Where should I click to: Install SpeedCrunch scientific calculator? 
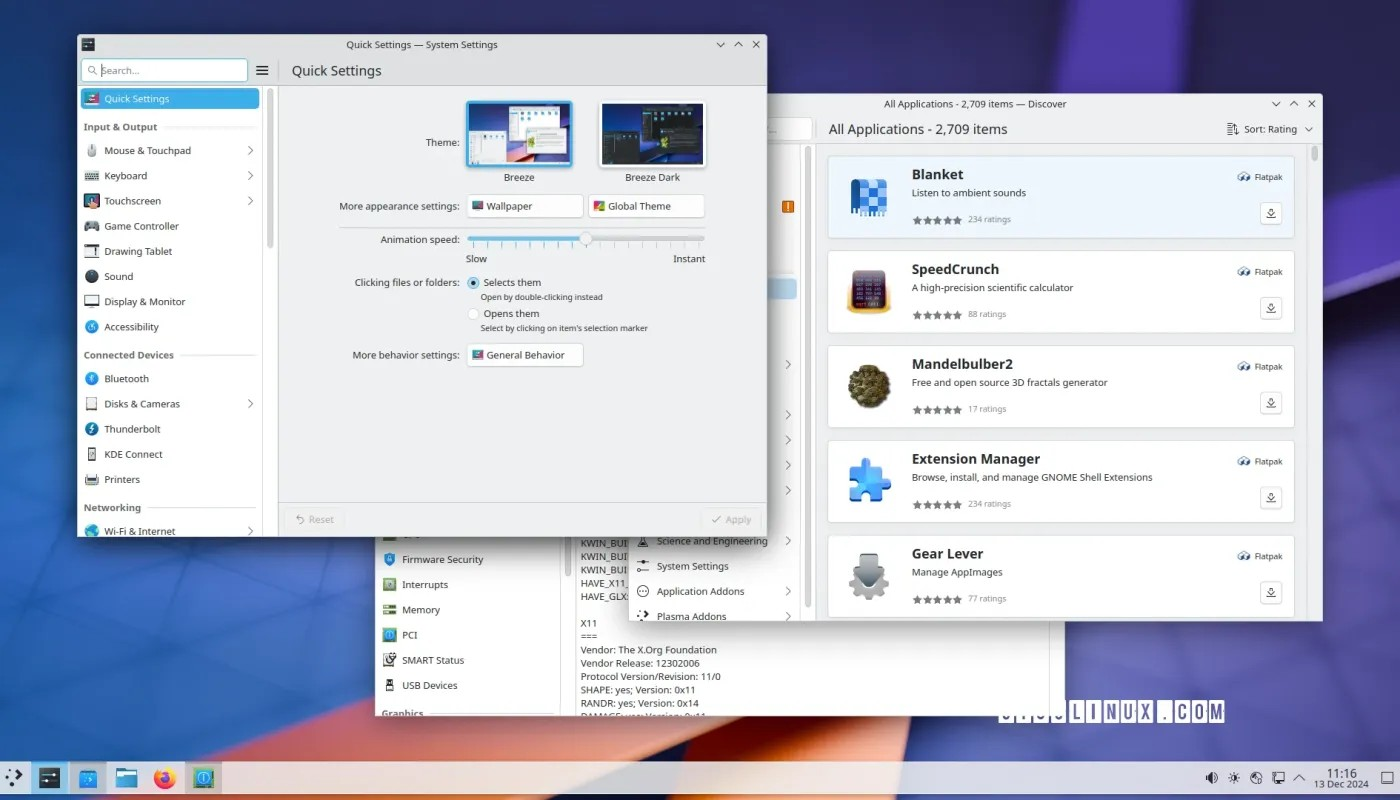pyautogui.click(x=1270, y=308)
